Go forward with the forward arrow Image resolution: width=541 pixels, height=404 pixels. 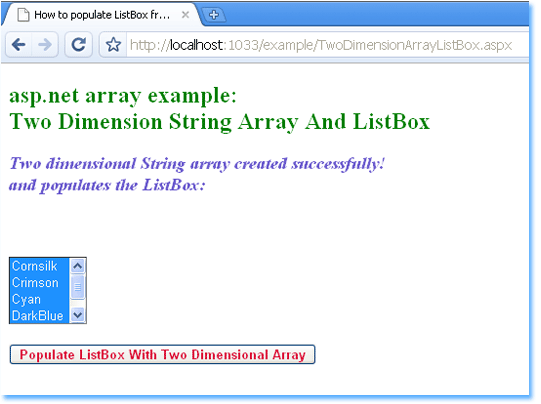tap(45, 45)
